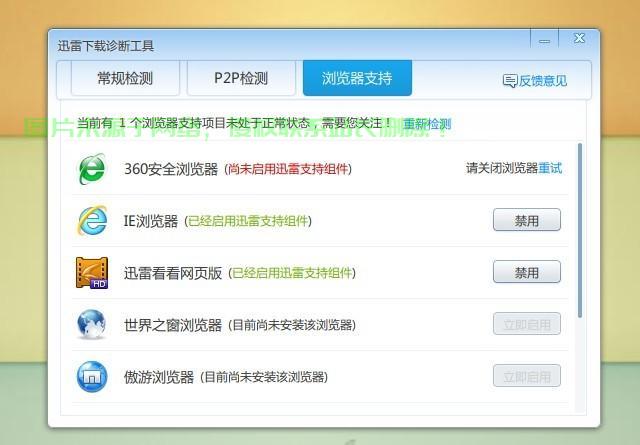Click the 360安全浏览器 green e icon
This screenshot has height=445, width=640.
[91, 169]
